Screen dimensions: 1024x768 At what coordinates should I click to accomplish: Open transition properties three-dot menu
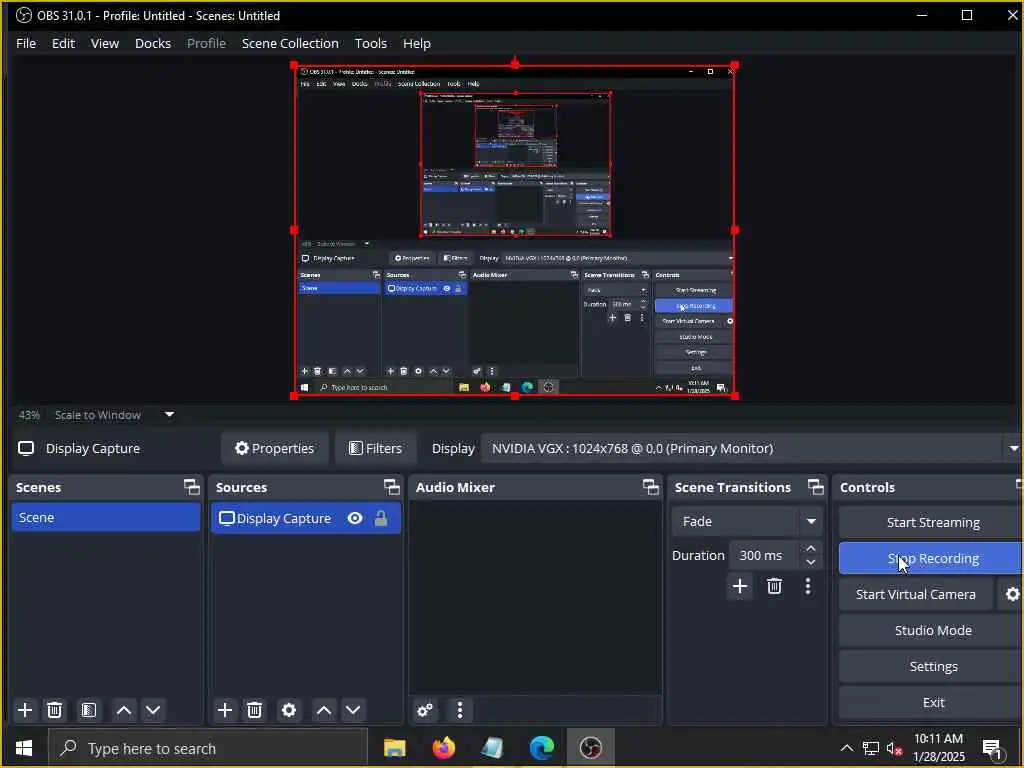pyautogui.click(x=808, y=586)
